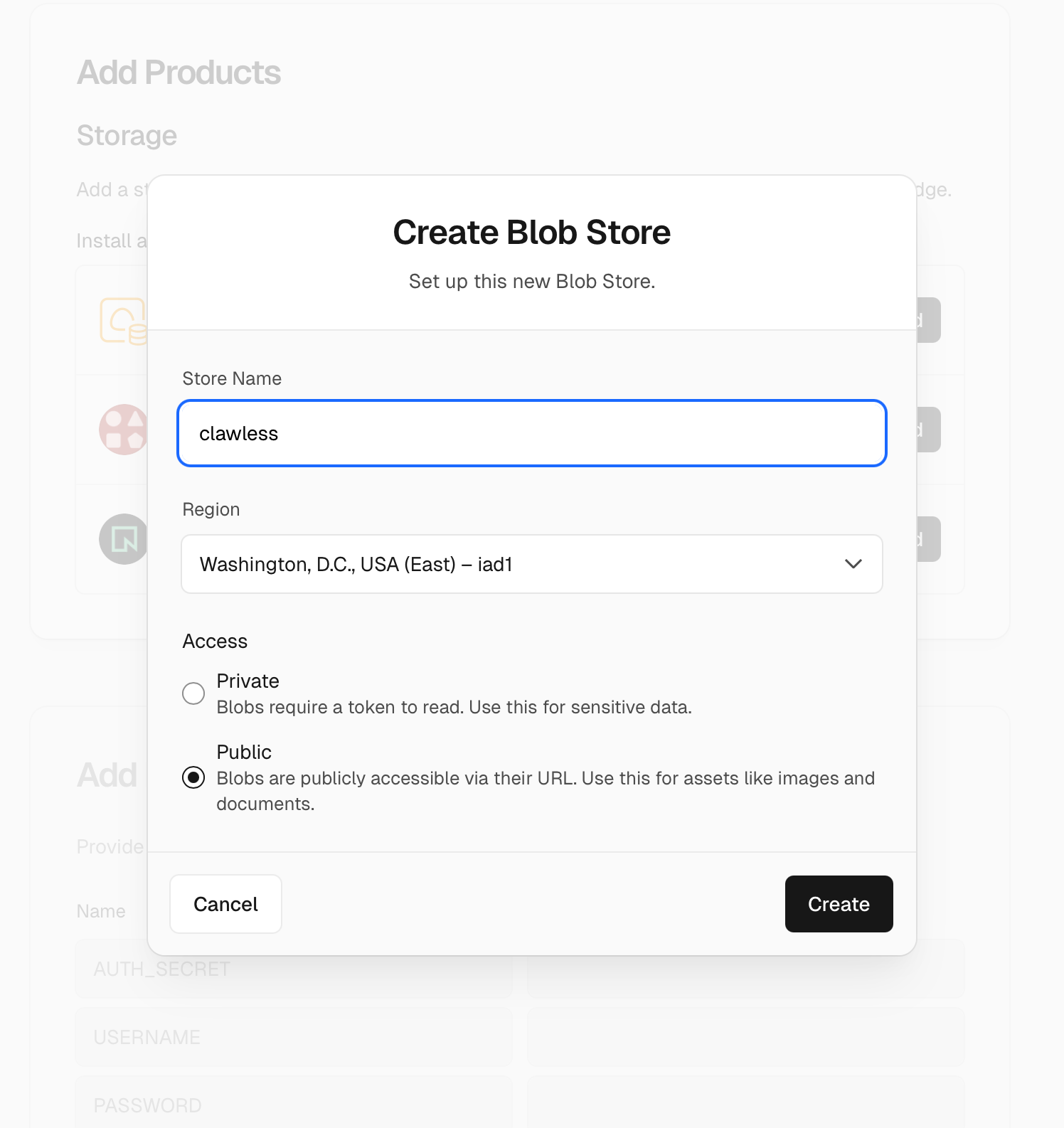Select the yellow database storage provider icon
Image resolution: width=1064 pixels, height=1128 pixels.
pos(122,320)
